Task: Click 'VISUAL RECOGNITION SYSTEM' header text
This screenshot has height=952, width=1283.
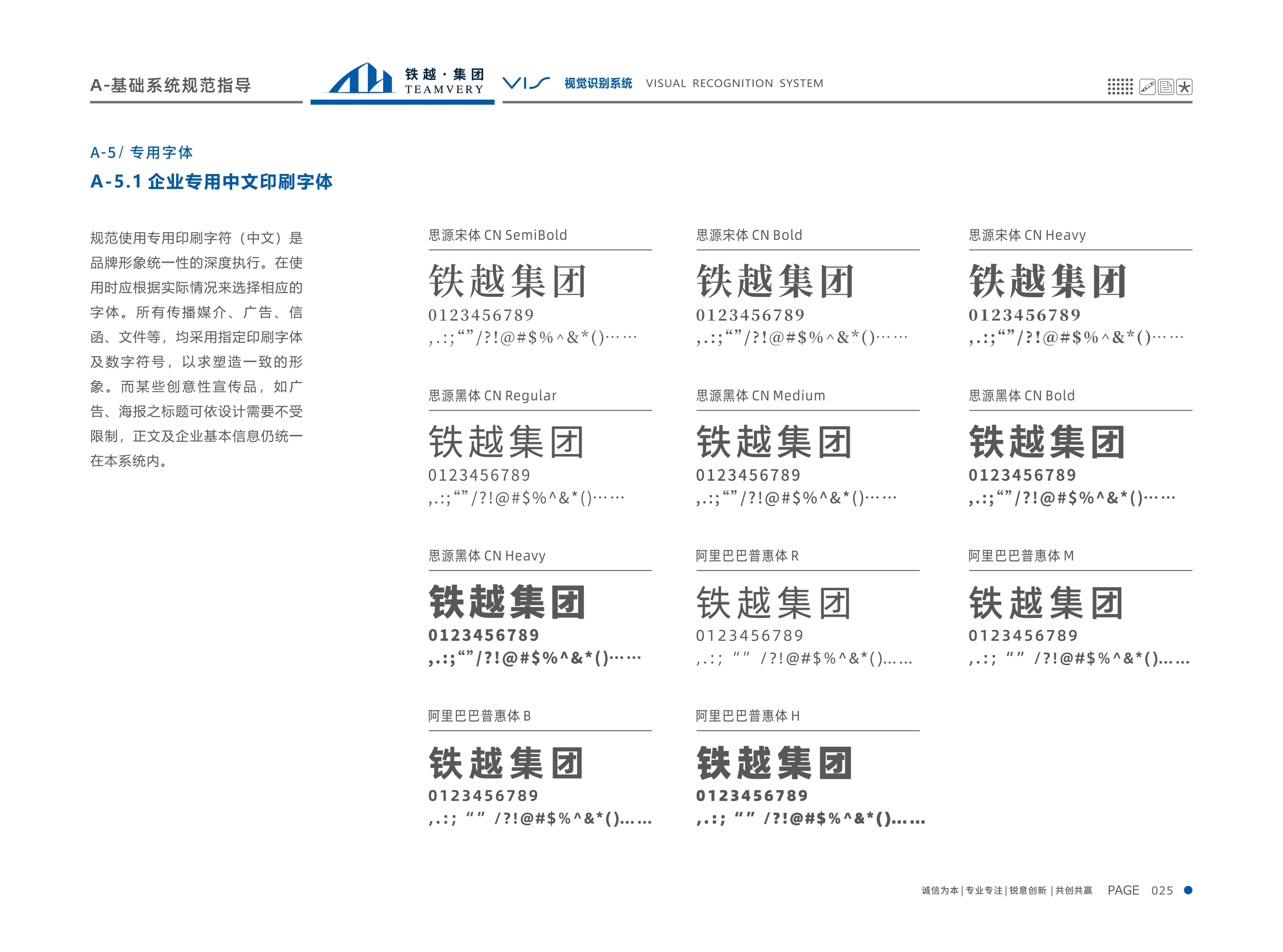Action: click(735, 83)
